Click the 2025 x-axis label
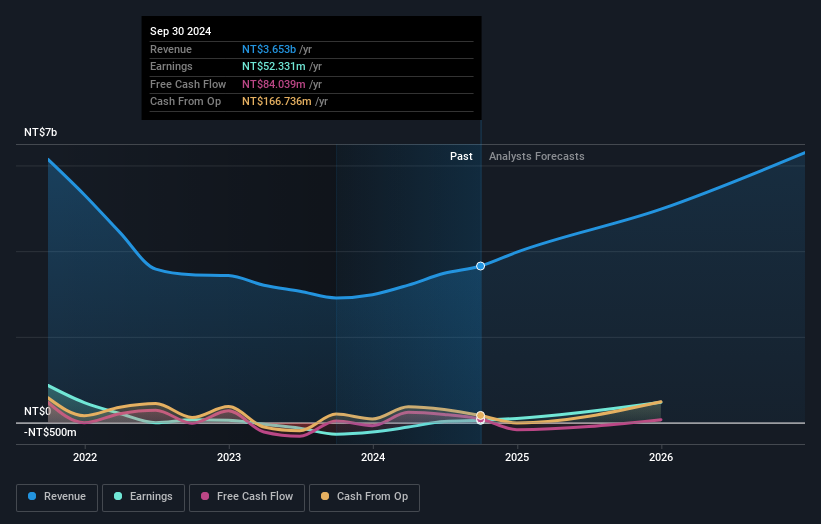Viewport: 821px width, 524px height. pyautogui.click(x=517, y=457)
